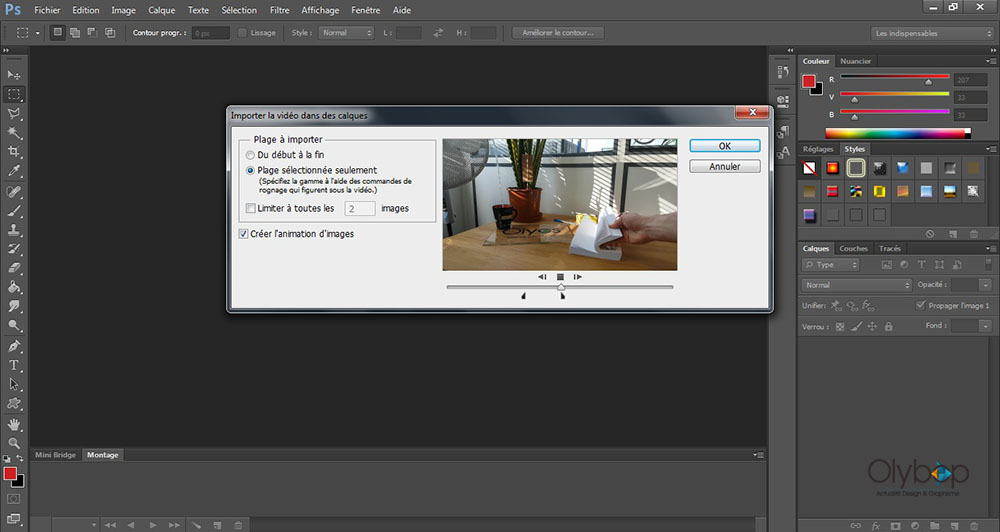The image size is (1000, 532).
Task: Select the Brush tool
Action: 13,211
